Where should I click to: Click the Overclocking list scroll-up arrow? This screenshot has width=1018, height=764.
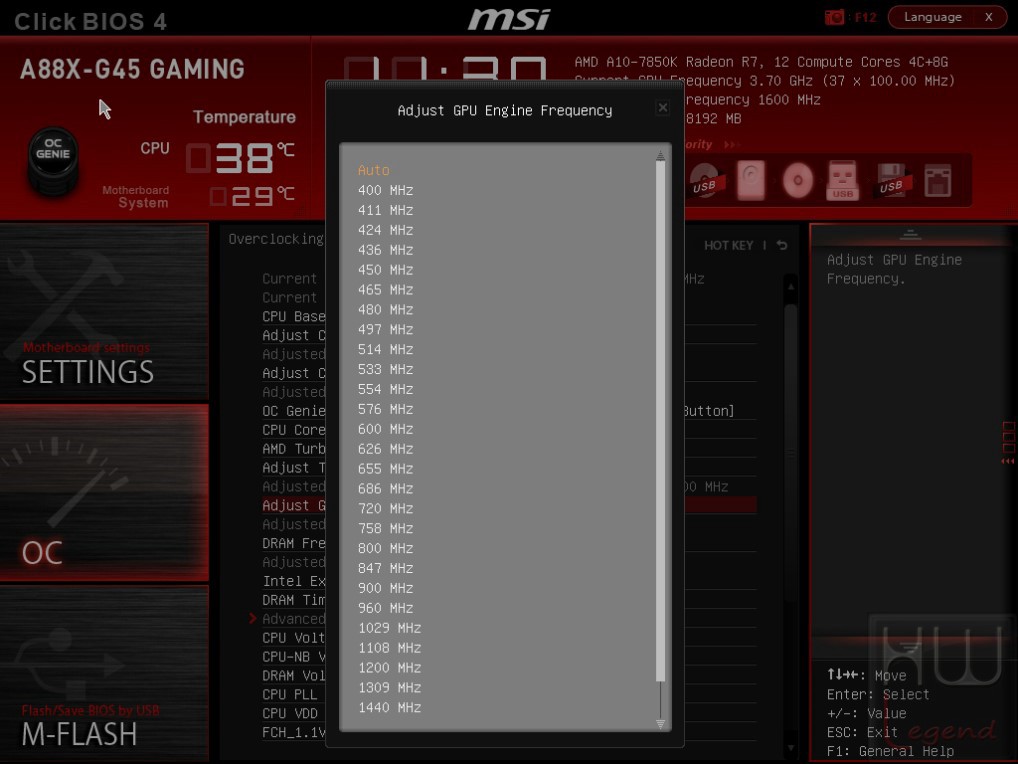tap(791, 286)
